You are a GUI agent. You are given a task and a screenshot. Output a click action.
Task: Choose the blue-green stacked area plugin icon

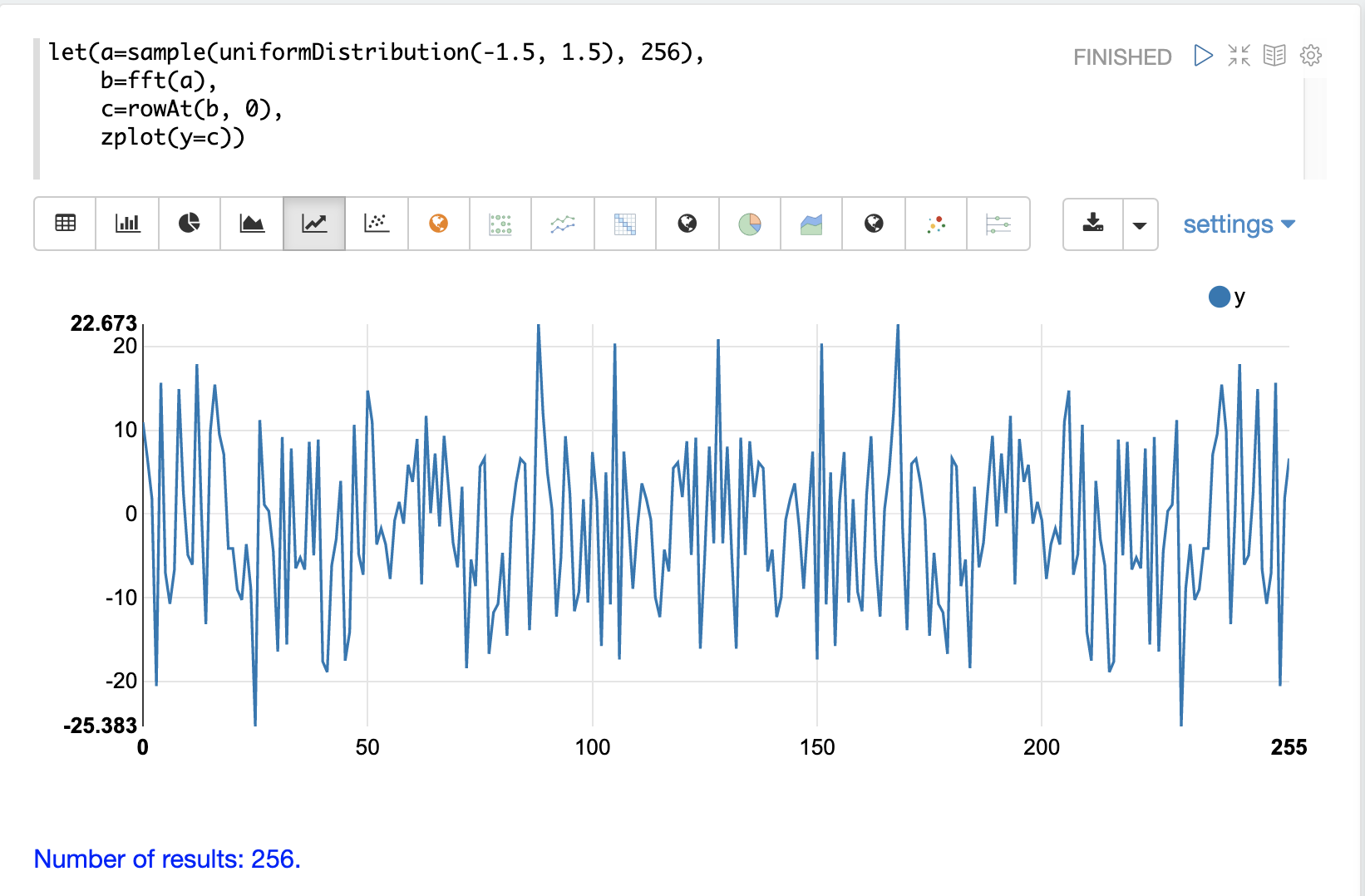[811, 224]
